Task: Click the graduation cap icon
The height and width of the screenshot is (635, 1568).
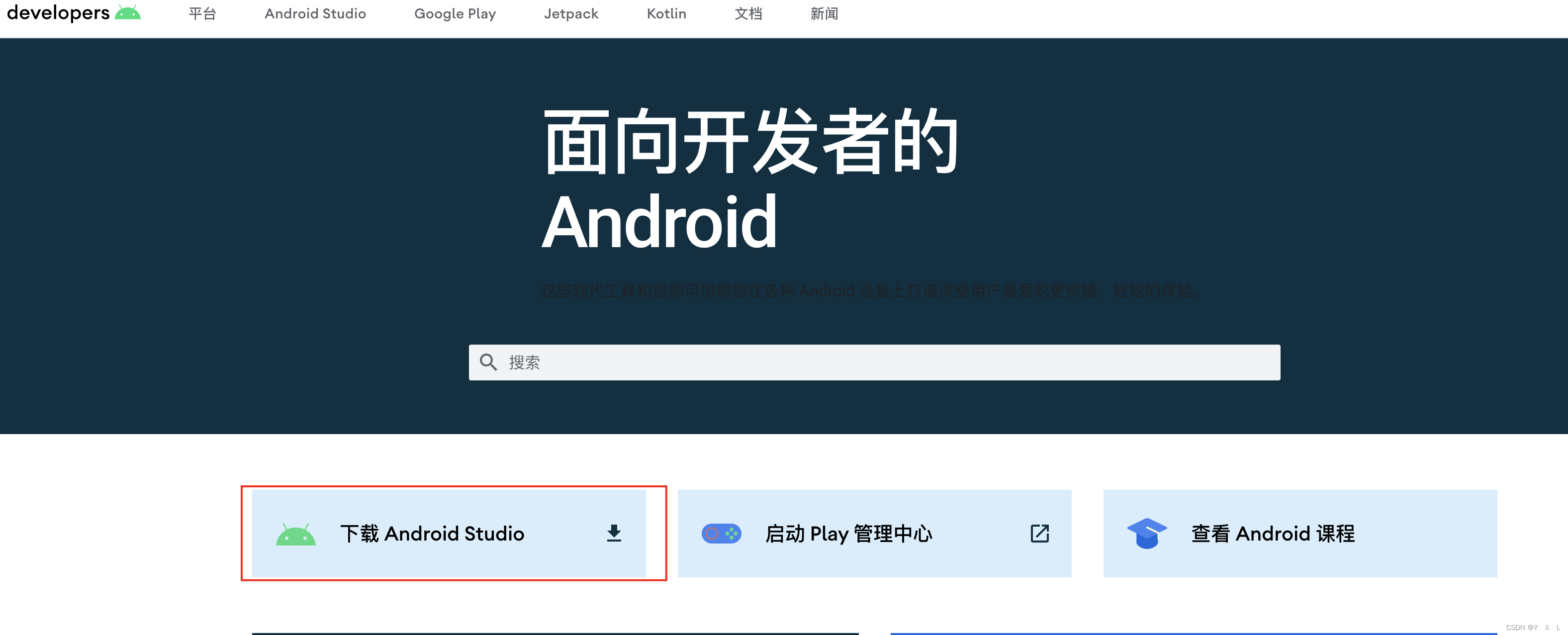Action: click(x=1147, y=534)
